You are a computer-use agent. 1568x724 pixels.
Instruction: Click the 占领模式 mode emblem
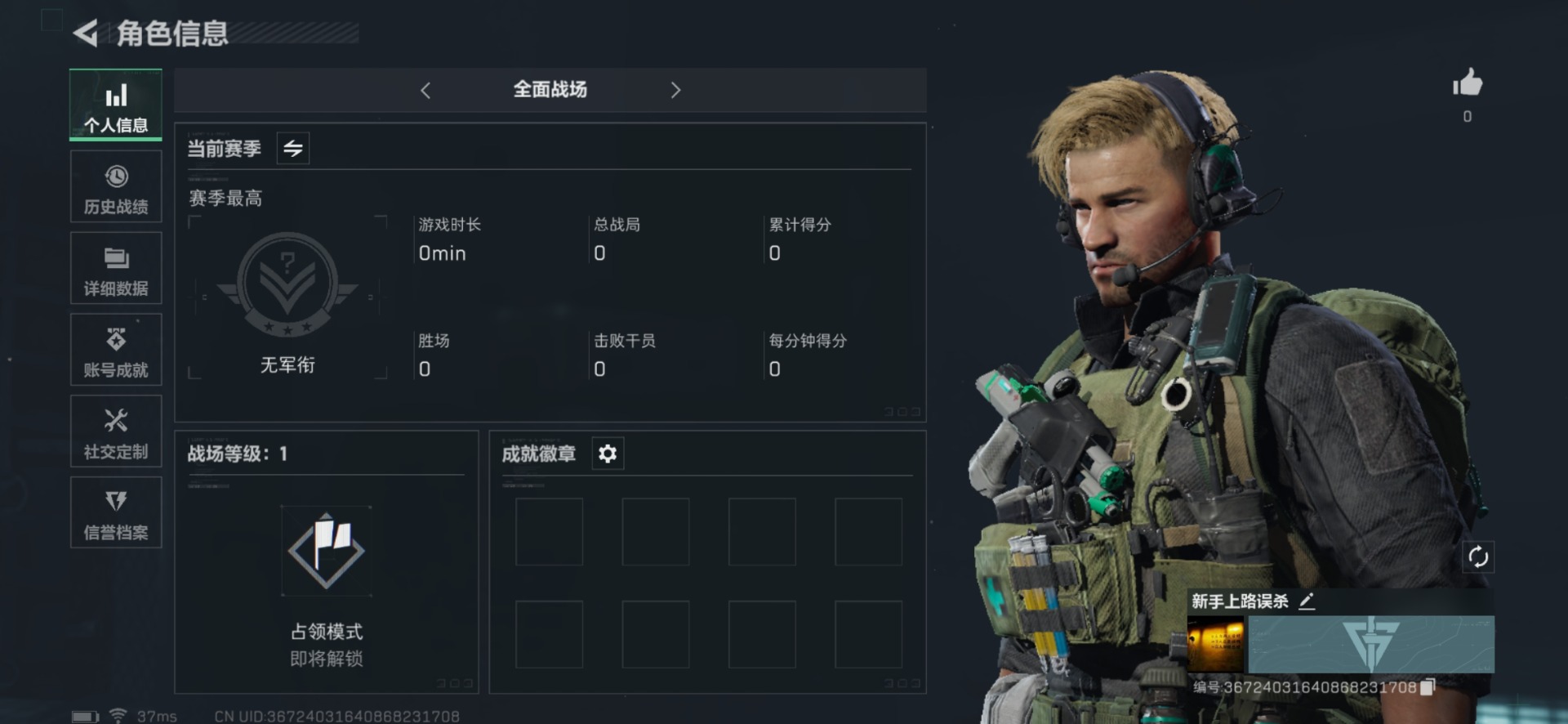coord(326,551)
